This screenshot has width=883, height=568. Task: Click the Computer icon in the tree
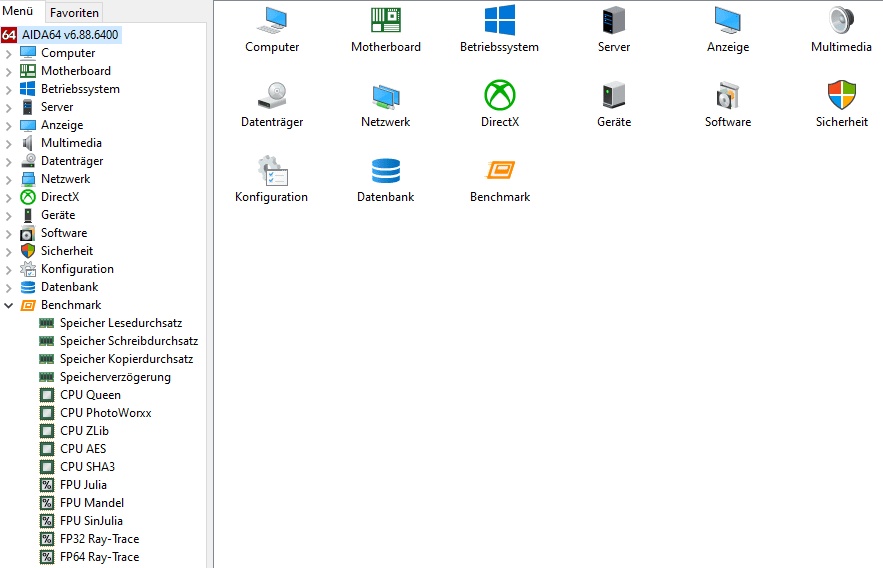(x=28, y=53)
